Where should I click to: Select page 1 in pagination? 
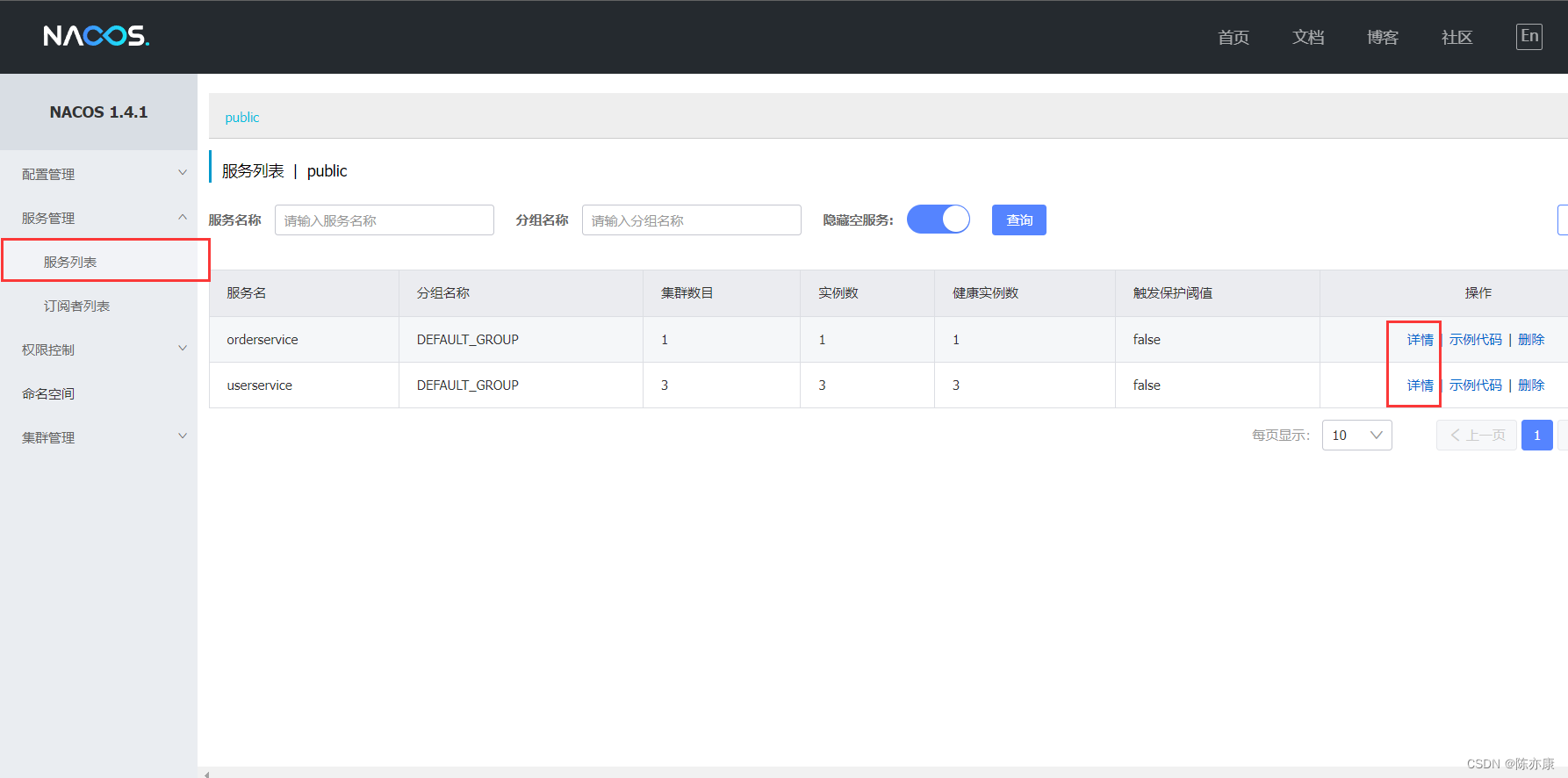1536,436
